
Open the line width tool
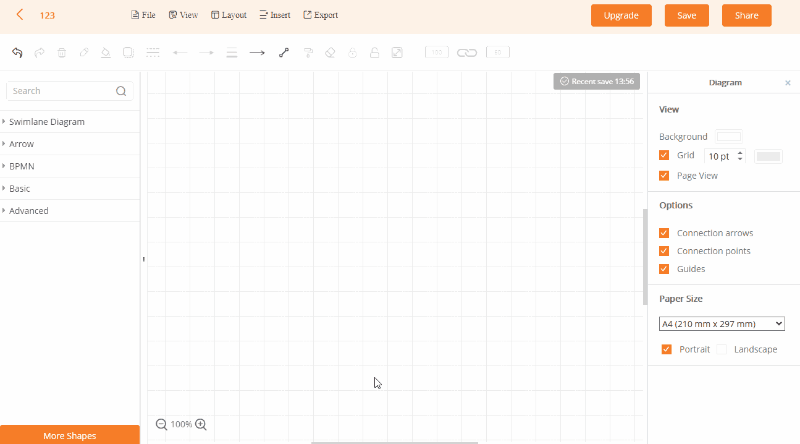tap(232, 53)
